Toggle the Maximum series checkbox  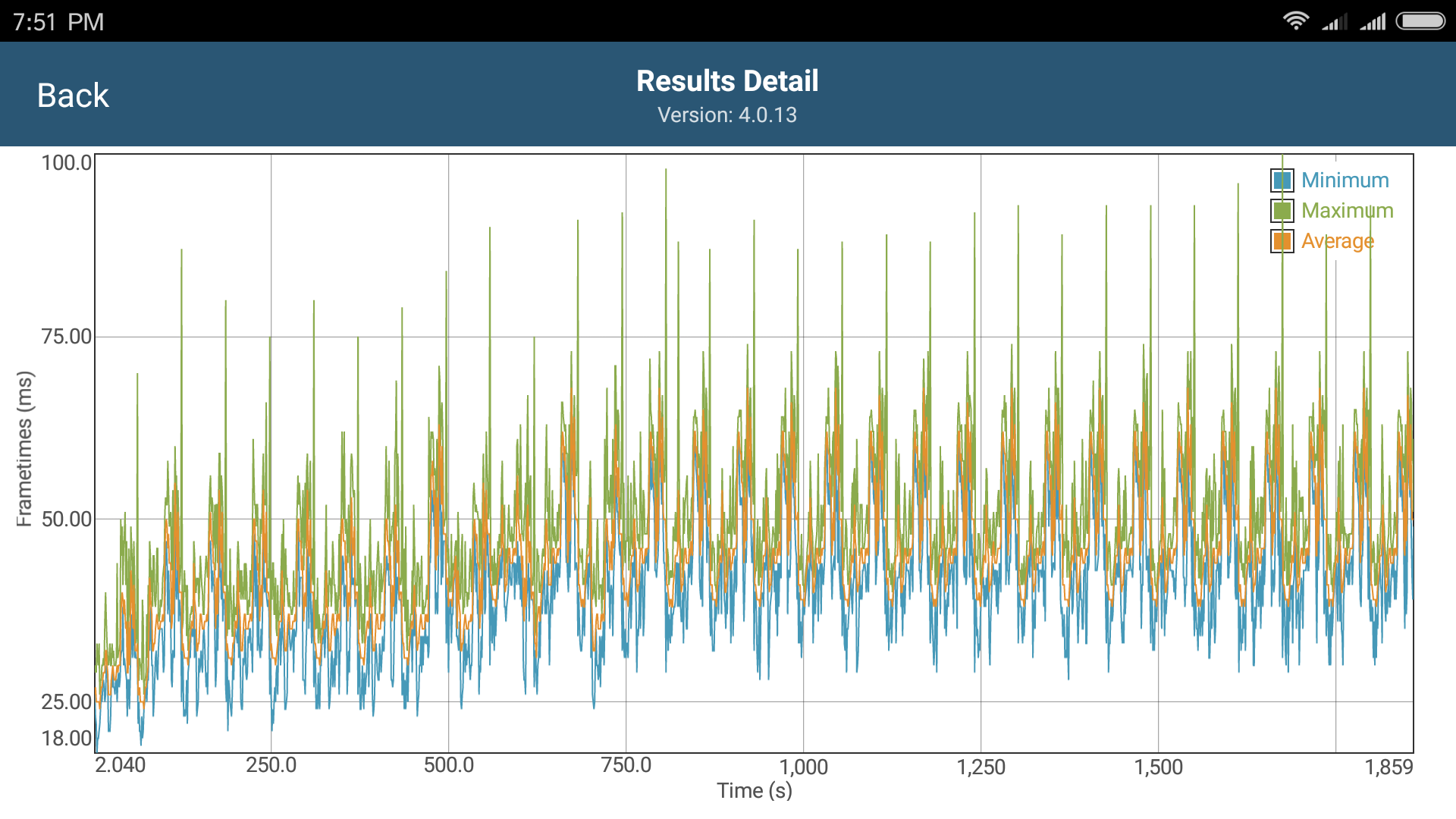(1282, 211)
